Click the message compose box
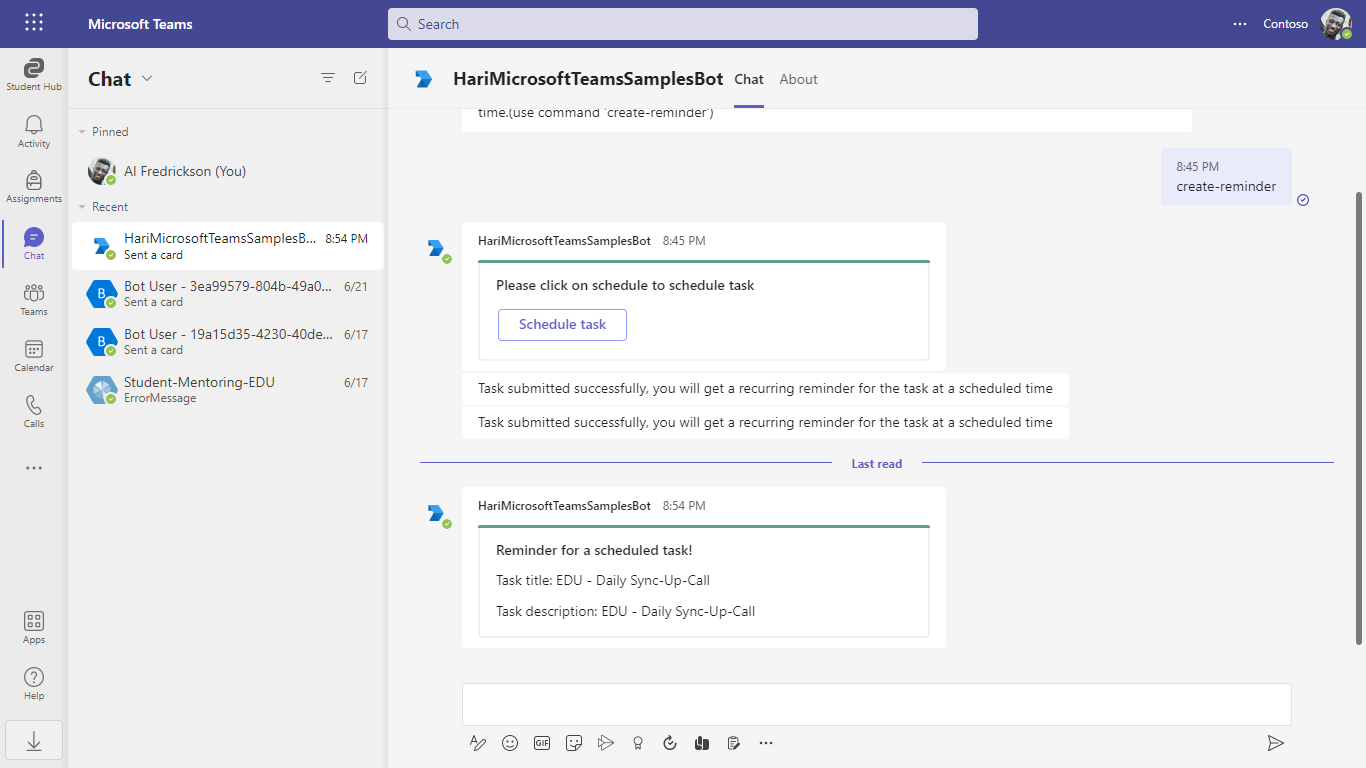 coord(877,704)
